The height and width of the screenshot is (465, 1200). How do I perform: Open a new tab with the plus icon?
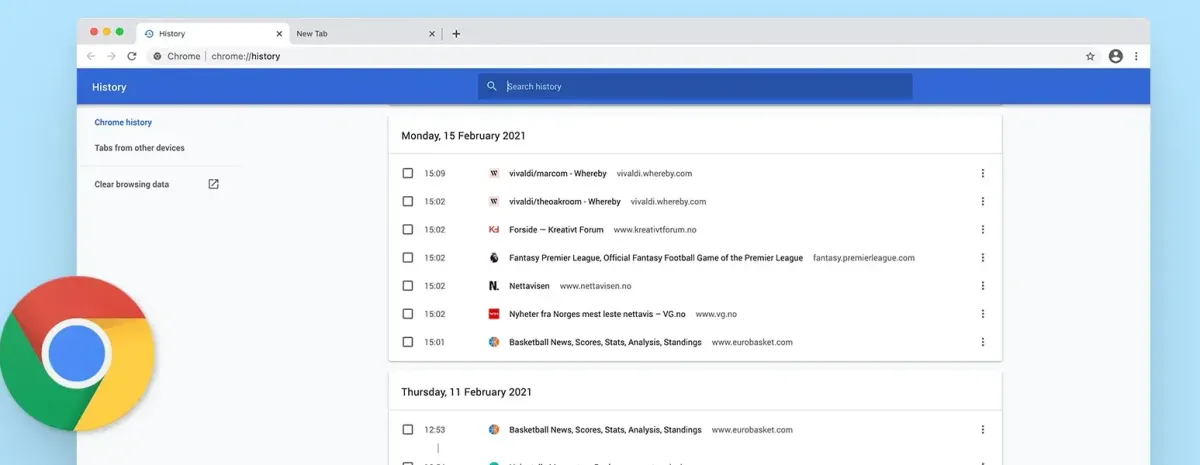pyautogui.click(x=456, y=33)
